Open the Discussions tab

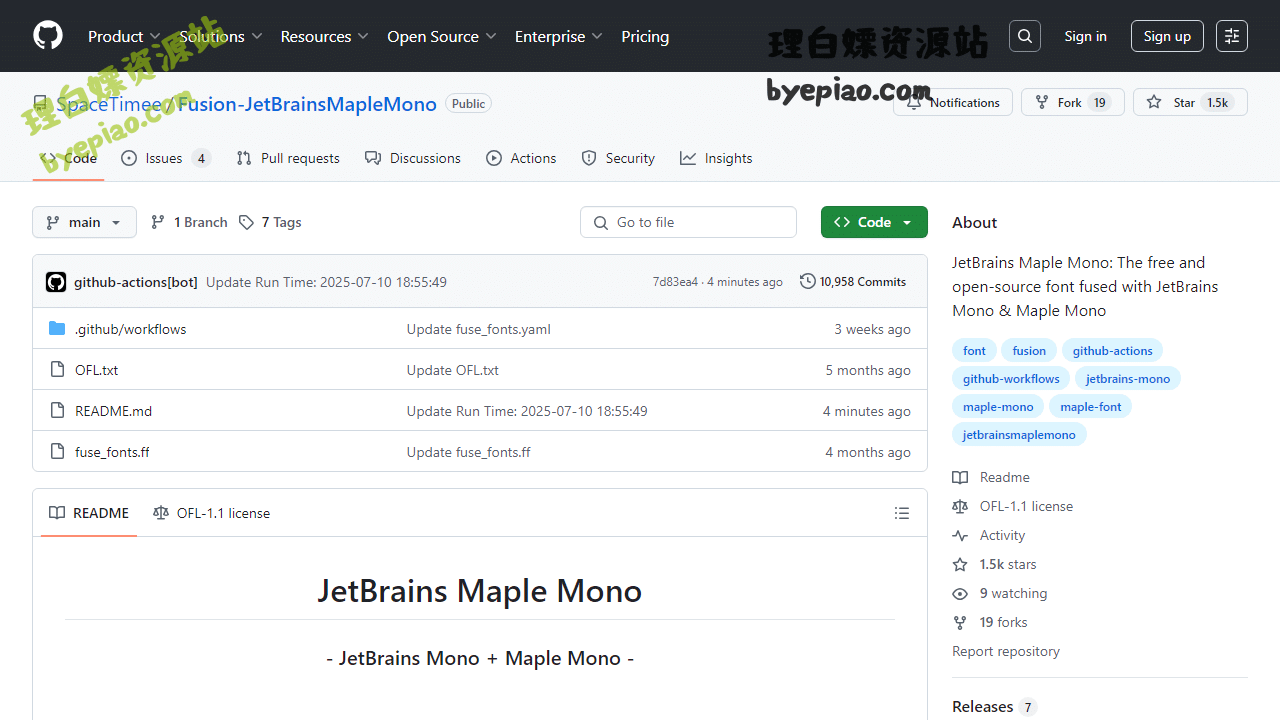pos(413,158)
